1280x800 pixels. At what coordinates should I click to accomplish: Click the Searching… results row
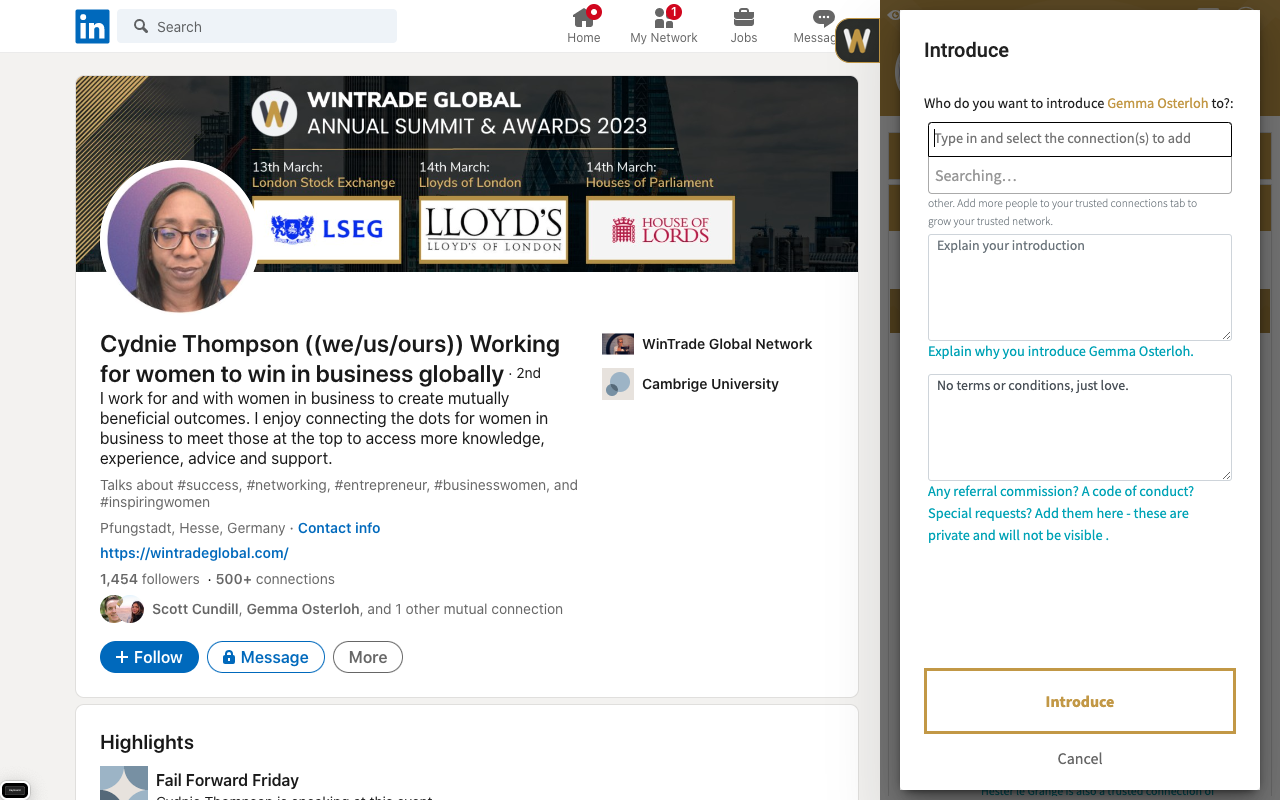[x=1080, y=176]
